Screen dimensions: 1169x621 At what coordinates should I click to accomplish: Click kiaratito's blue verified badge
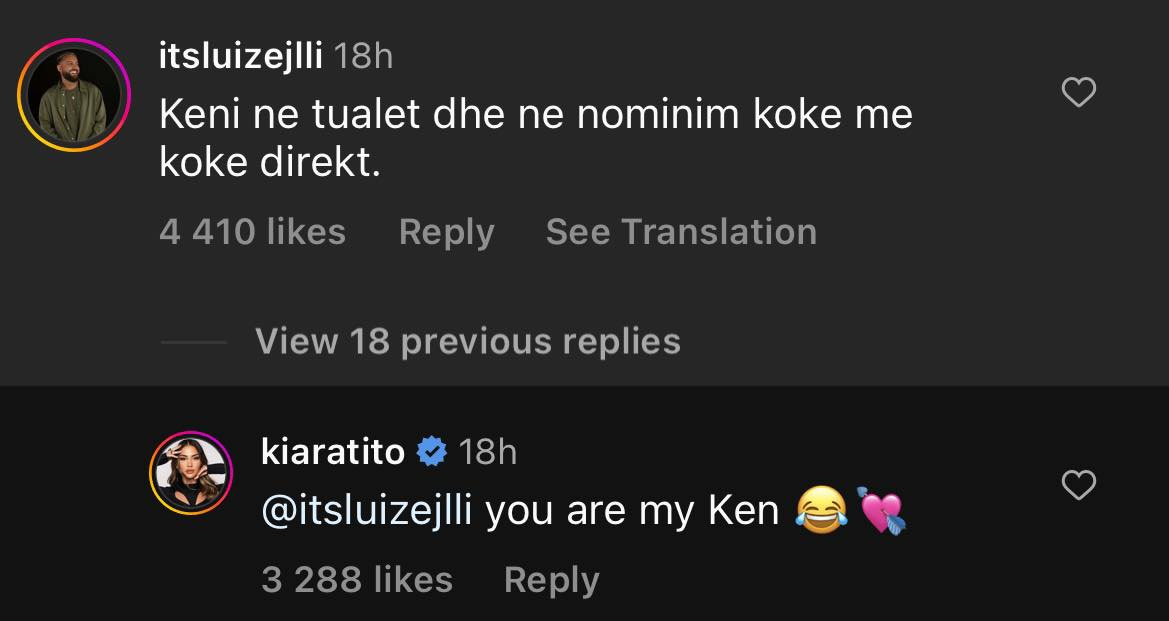point(431,452)
